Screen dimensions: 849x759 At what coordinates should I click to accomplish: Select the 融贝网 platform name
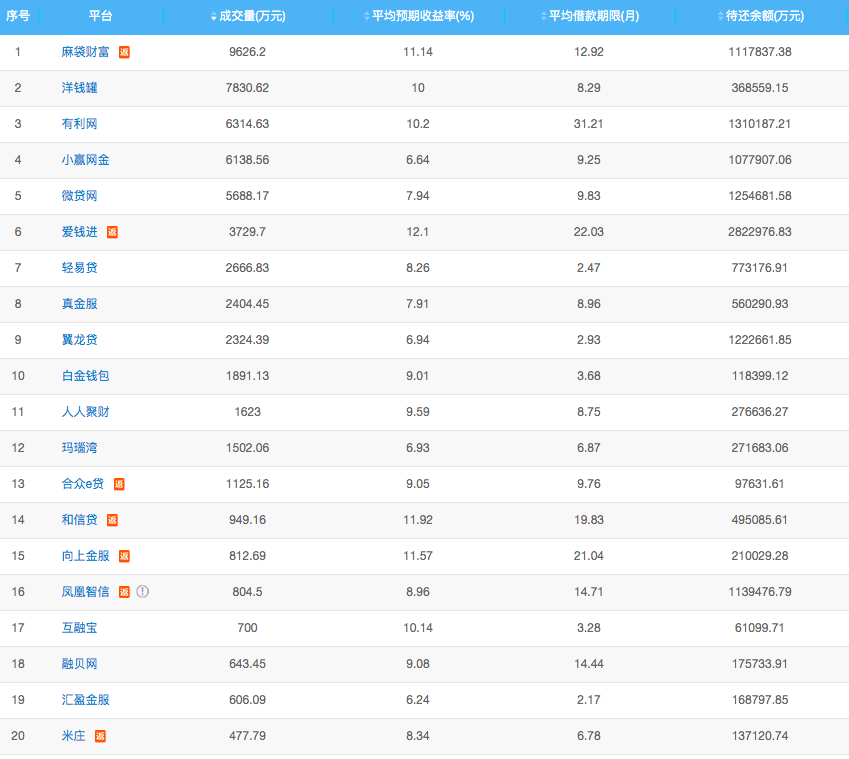tap(80, 664)
